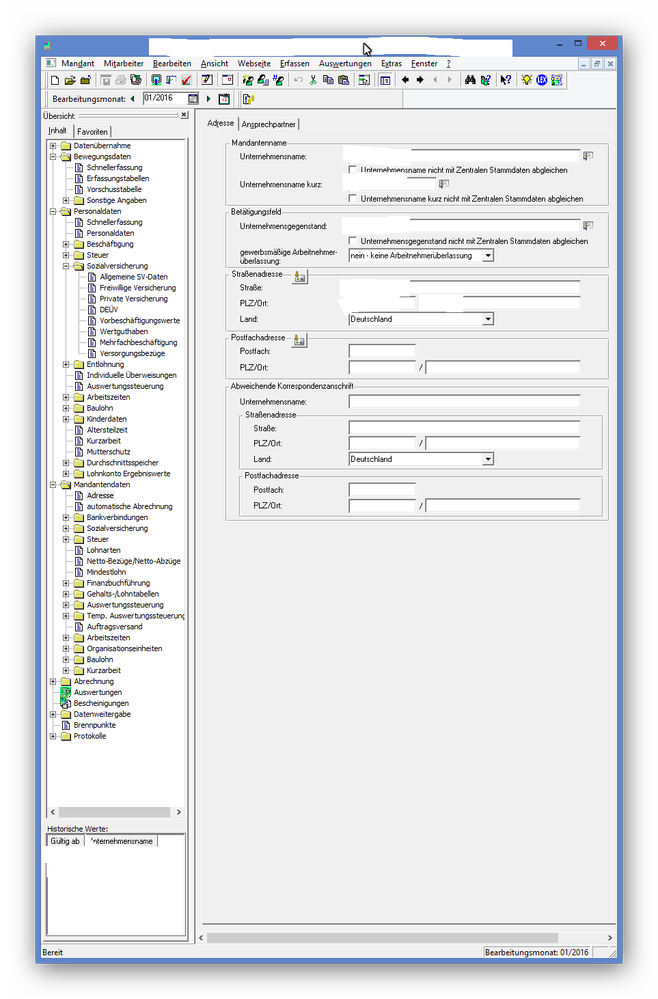Toggle 'Unternehmensgegenstand nicht mit Zentralen Stammdaten abgleichen' checkbox
Viewport: 658px width, 999px height.
point(353,241)
